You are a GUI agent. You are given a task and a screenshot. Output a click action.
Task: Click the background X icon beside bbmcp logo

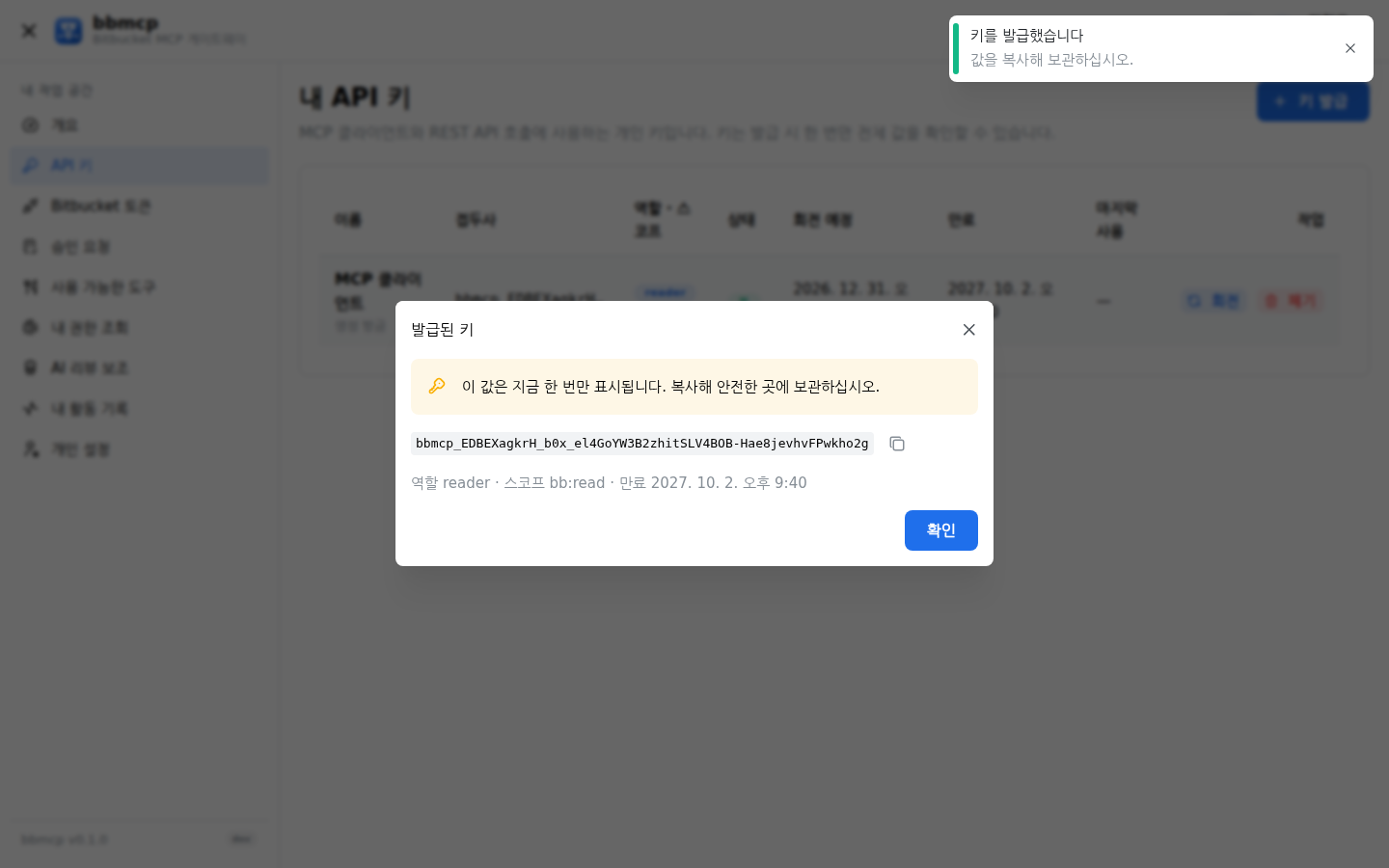click(29, 31)
